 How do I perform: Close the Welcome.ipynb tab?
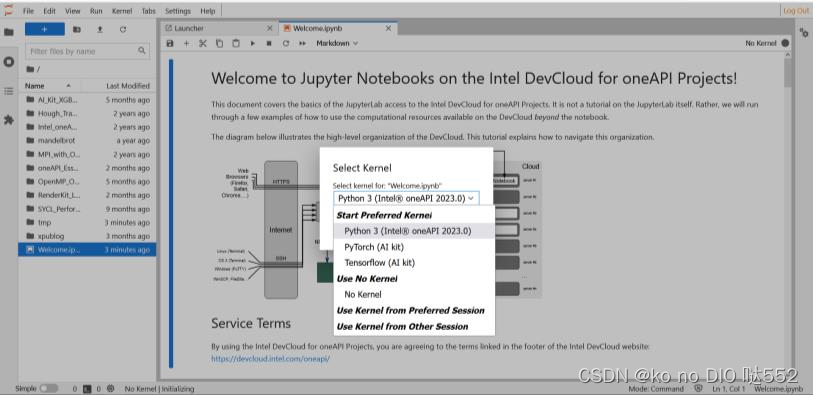pos(388,29)
